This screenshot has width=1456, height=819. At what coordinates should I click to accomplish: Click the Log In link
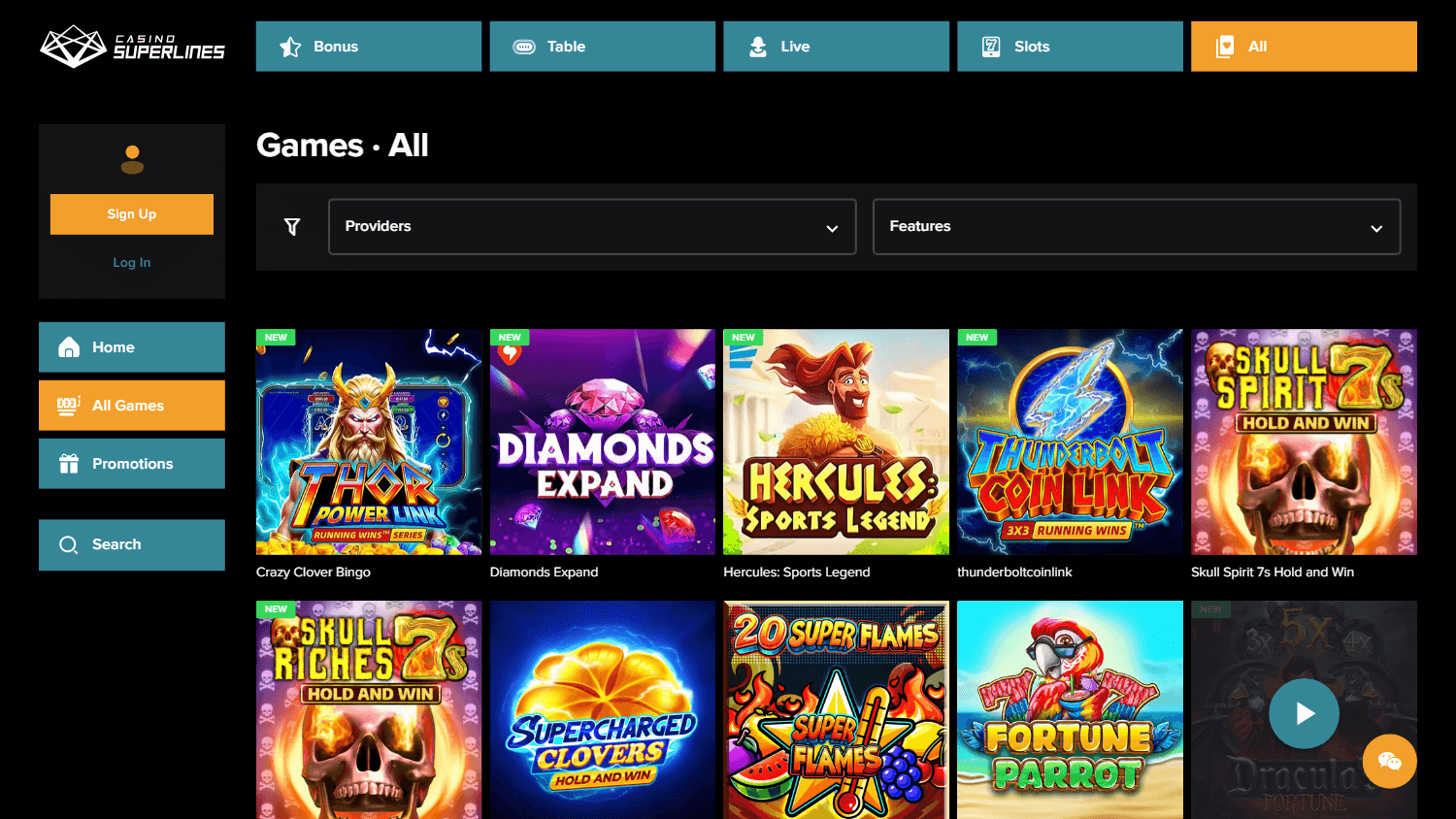click(x=132, y=263)
